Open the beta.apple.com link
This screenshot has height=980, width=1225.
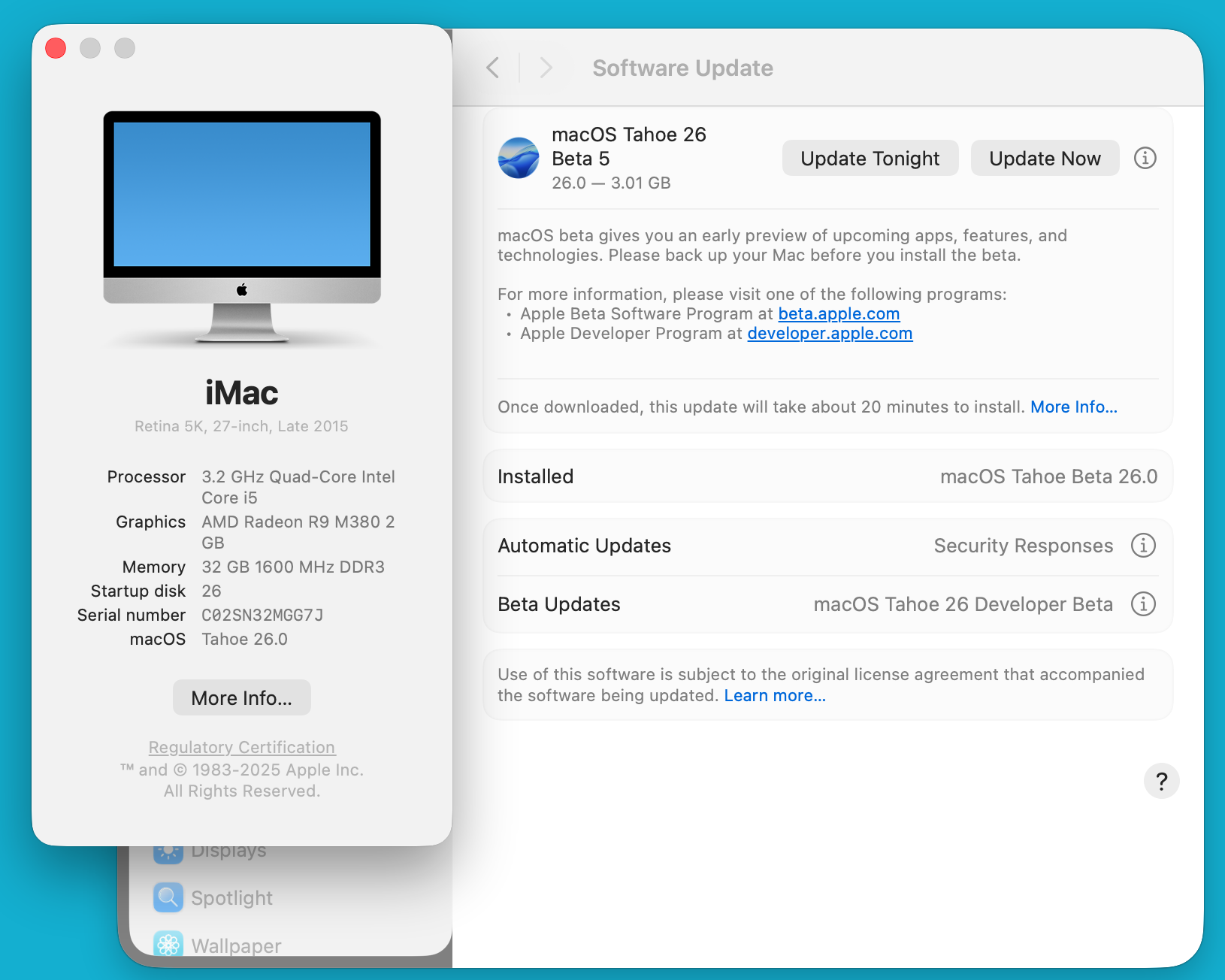(839, 314)
